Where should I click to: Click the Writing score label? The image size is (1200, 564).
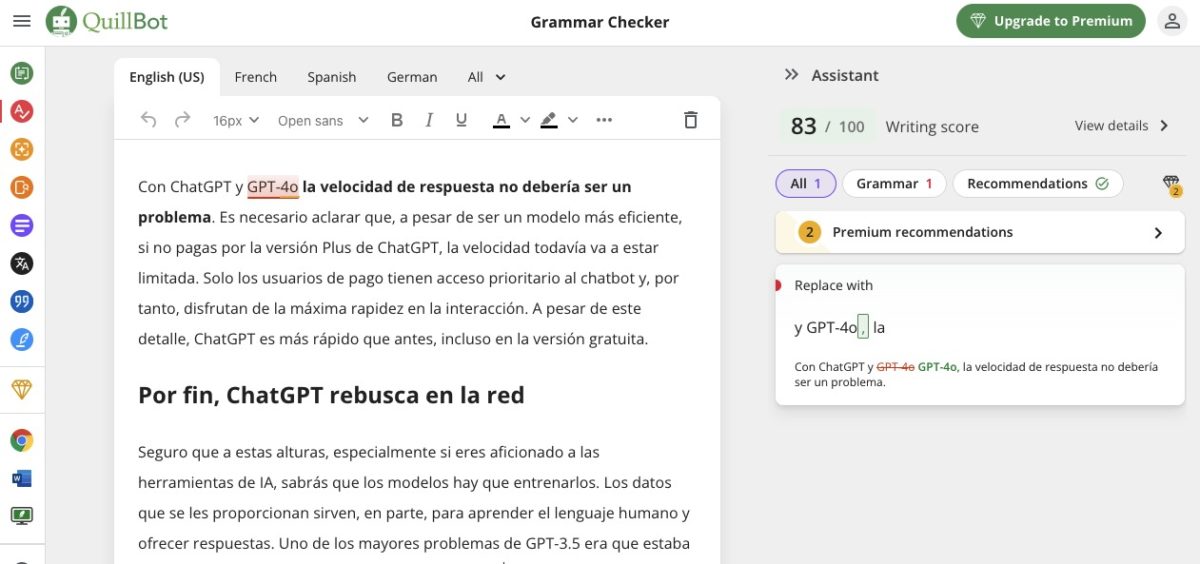932,127
